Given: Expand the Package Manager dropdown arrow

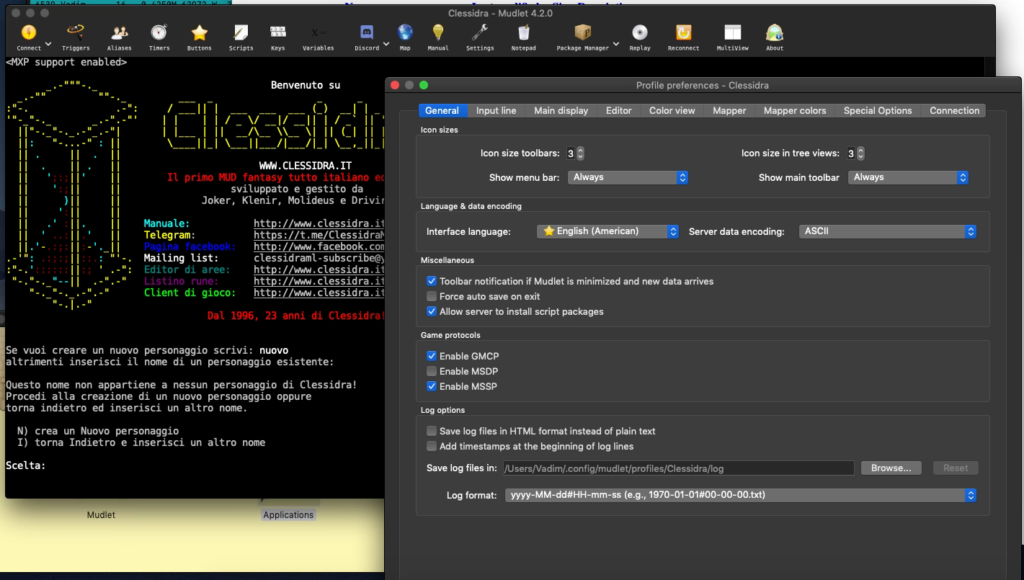Looking at the screenshot, I should click(x=616, y=44).
